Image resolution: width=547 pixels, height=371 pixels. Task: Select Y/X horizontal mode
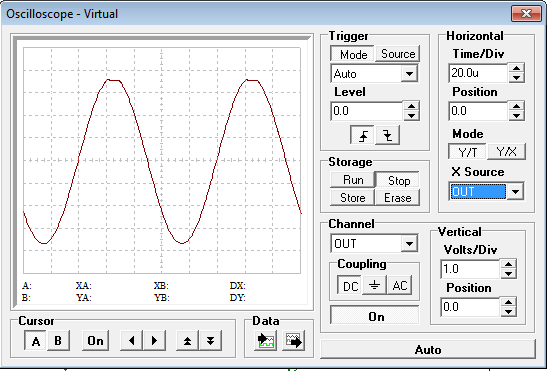tap(506, 152)
